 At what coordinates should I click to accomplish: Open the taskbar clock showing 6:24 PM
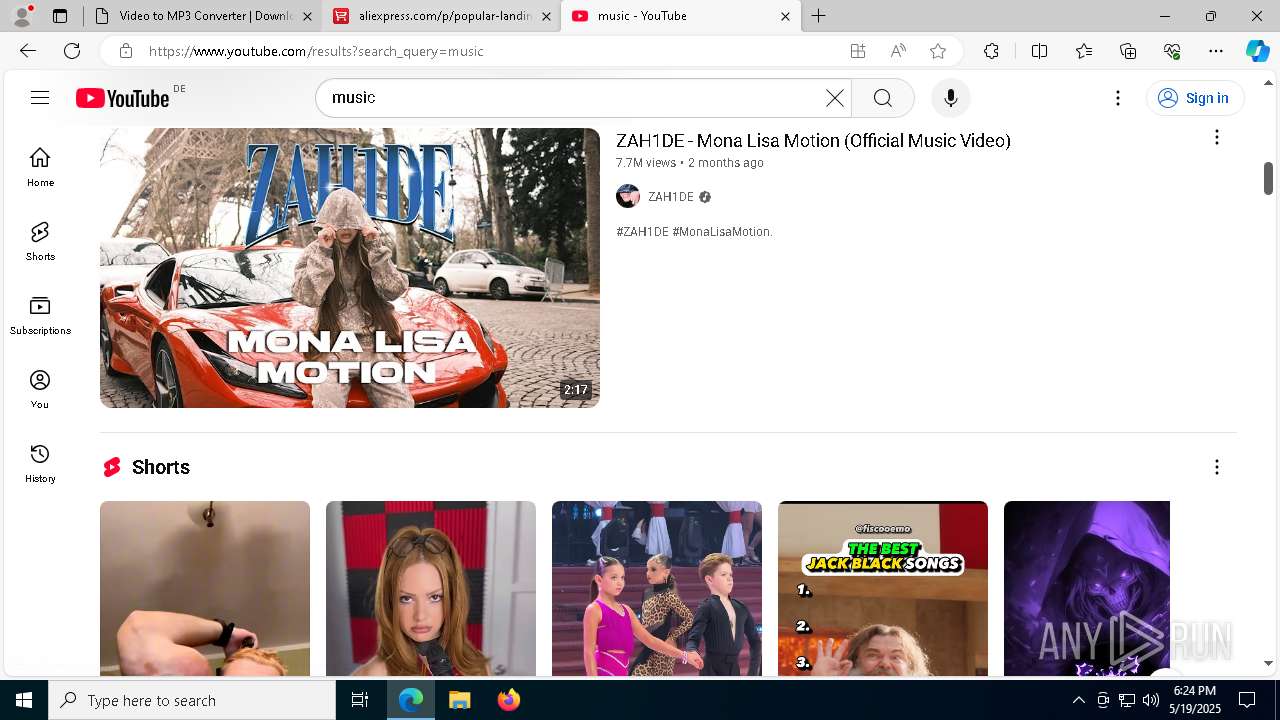click(1196, 700)
